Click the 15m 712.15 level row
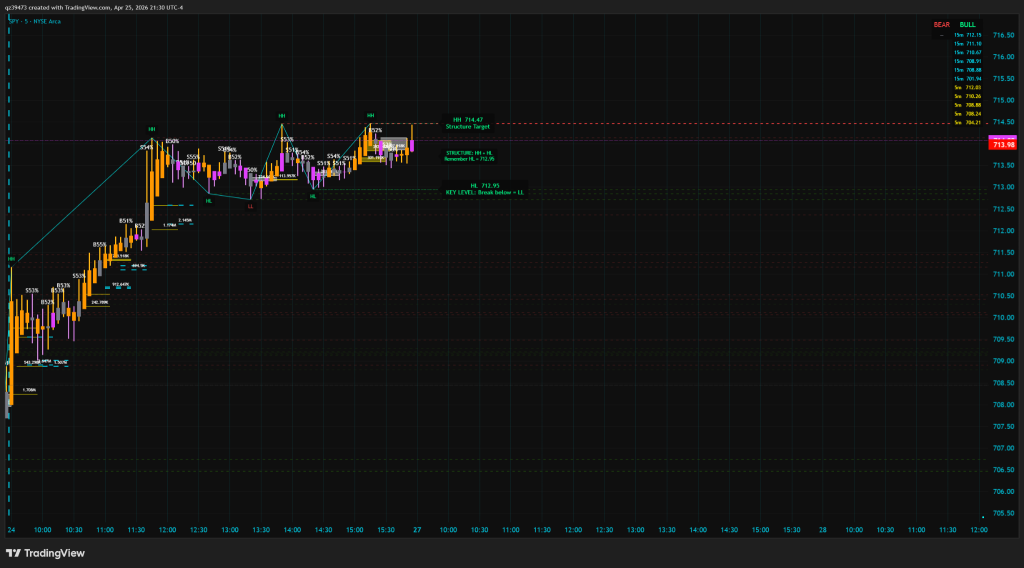Viewport: 1024px width, 568px height. [967, 35]
